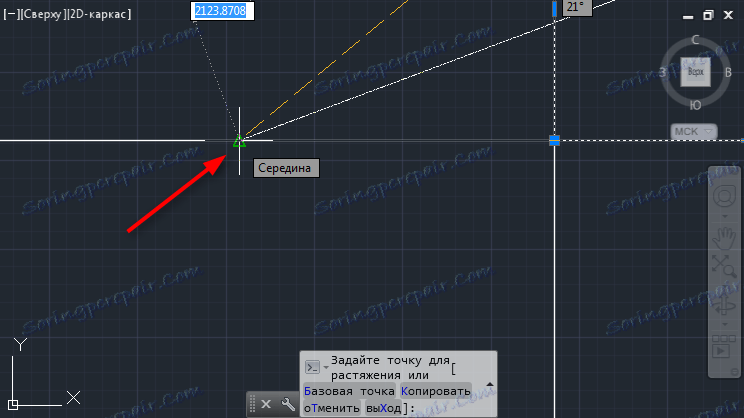Rotate view to south via ViewCube "Ю"

click(696, 105)
